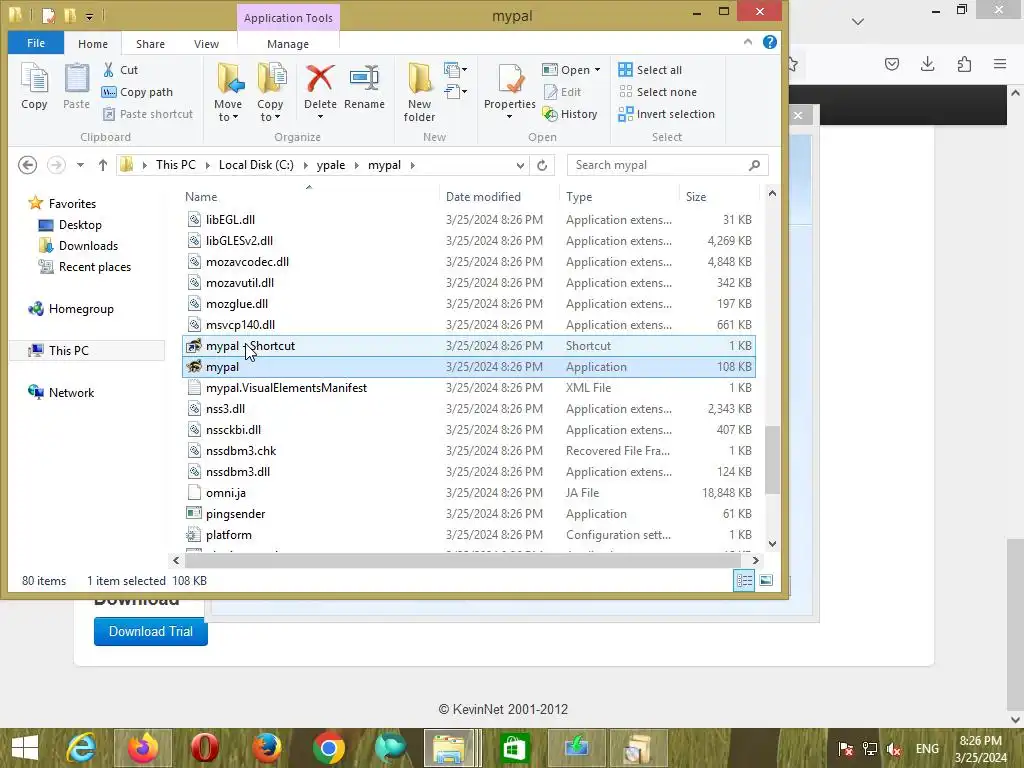Open the Move to folder menu

[228, 92]
